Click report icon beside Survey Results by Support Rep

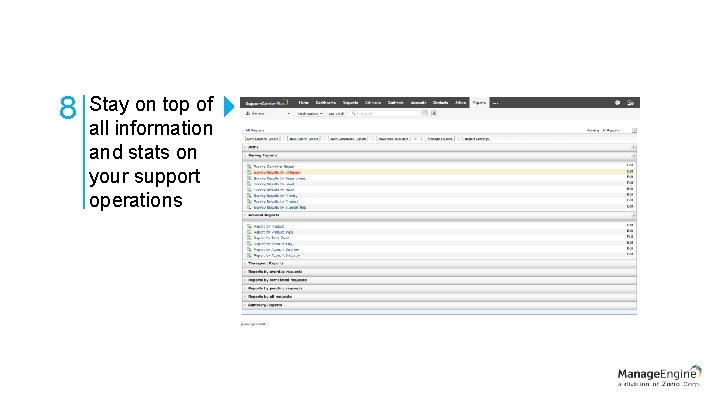[249, 207]
